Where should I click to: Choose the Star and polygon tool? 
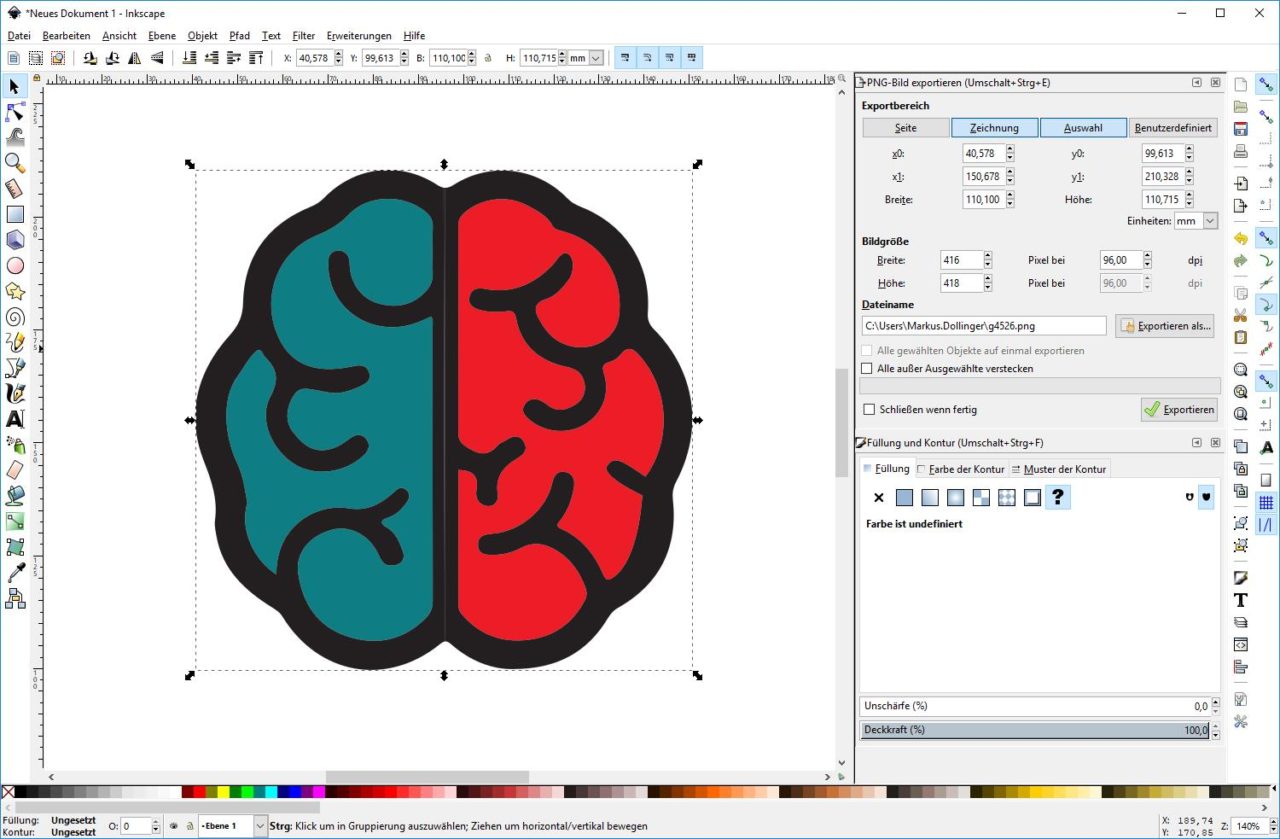15,291
